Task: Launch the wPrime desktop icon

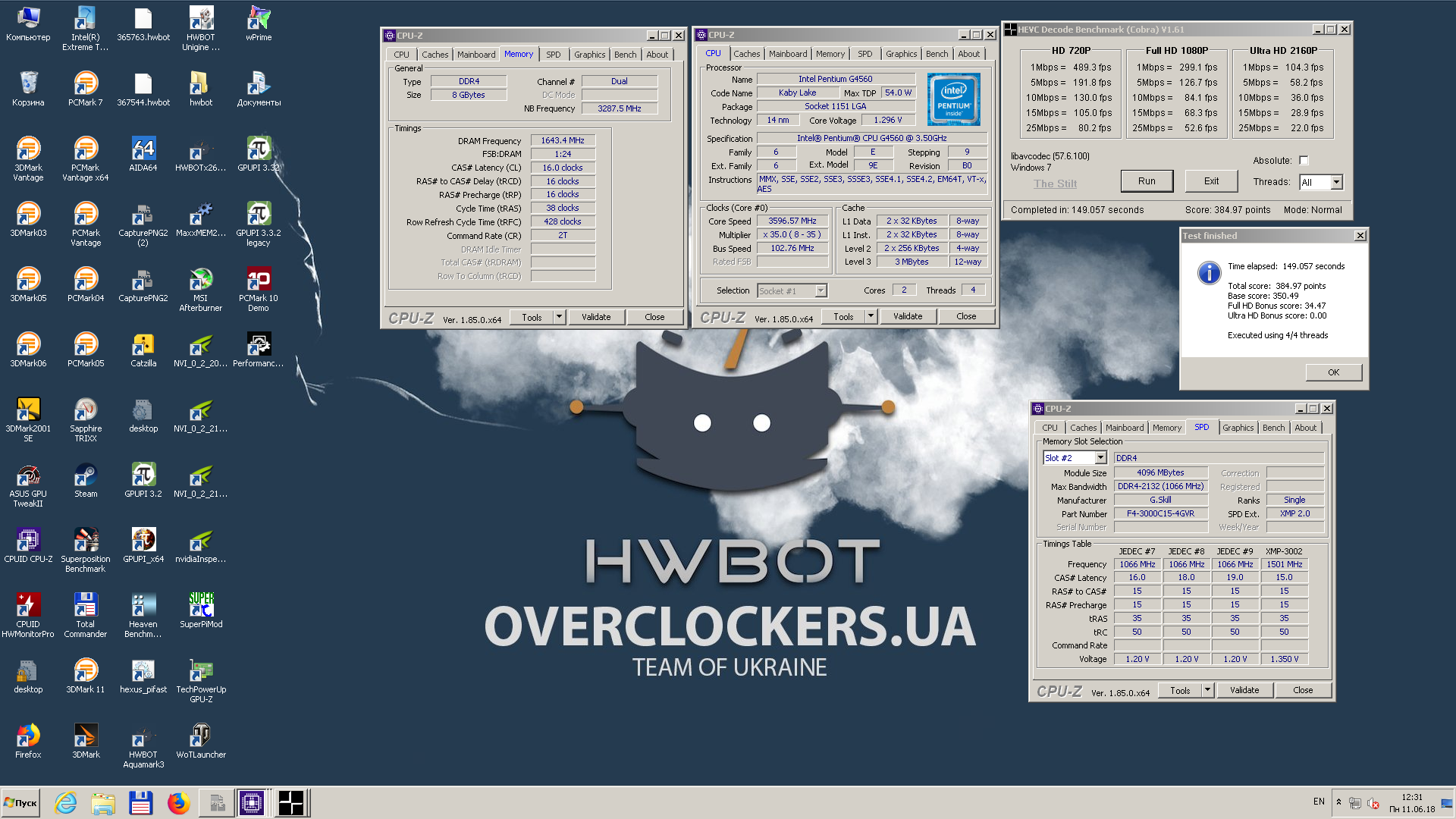Action: point(259,24)
